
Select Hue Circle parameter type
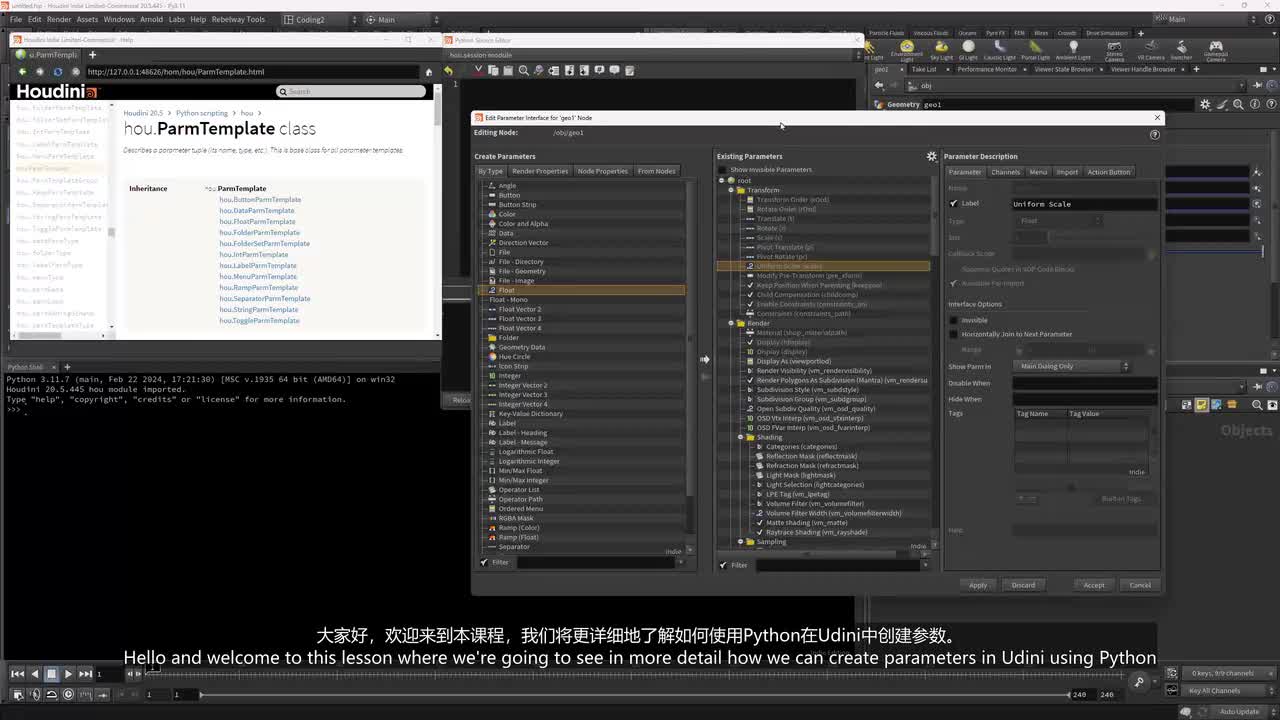point(514,357)
